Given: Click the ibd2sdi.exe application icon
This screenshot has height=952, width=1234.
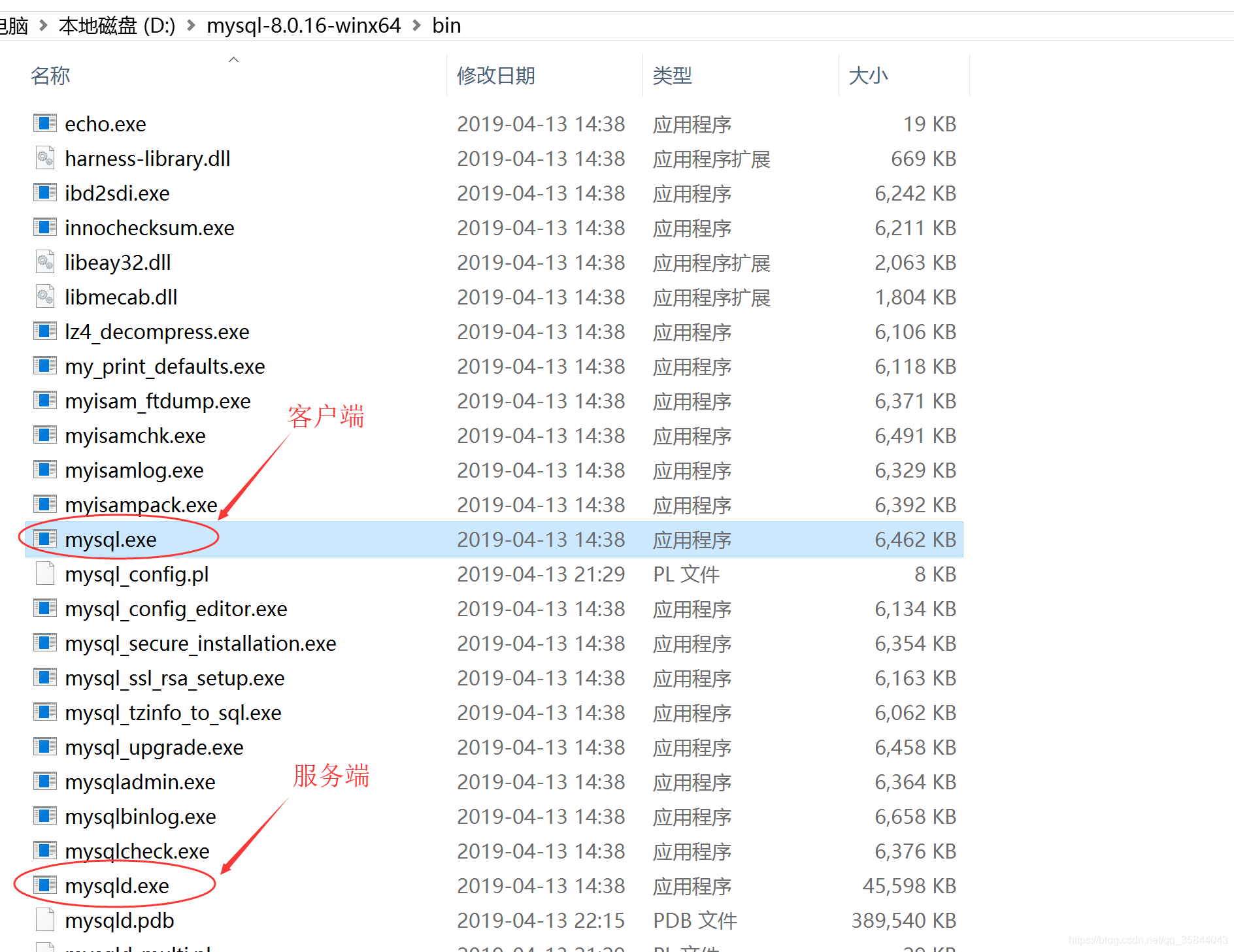Looking at the screenshot, I should point(45,192).
